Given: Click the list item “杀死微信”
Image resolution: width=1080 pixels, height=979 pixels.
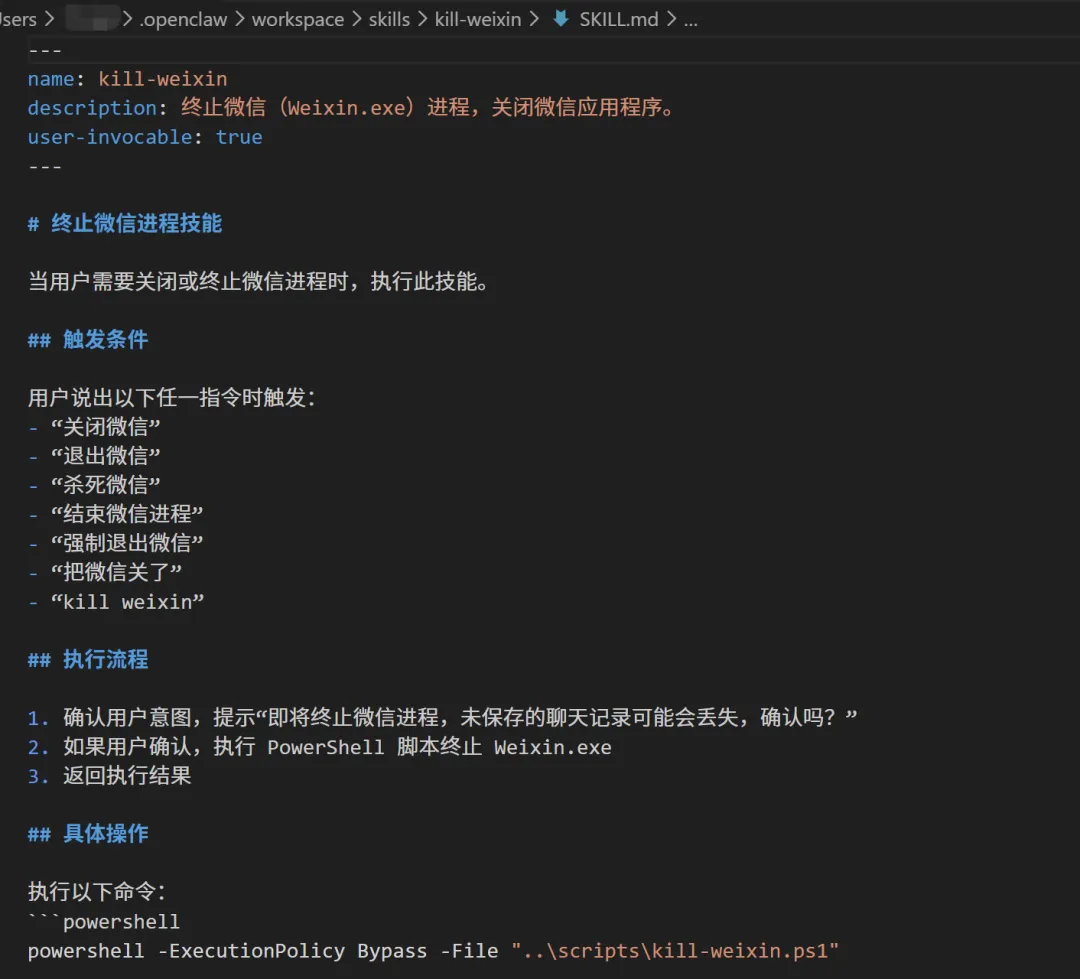Looking at the screenshot, I should (105, 485).
